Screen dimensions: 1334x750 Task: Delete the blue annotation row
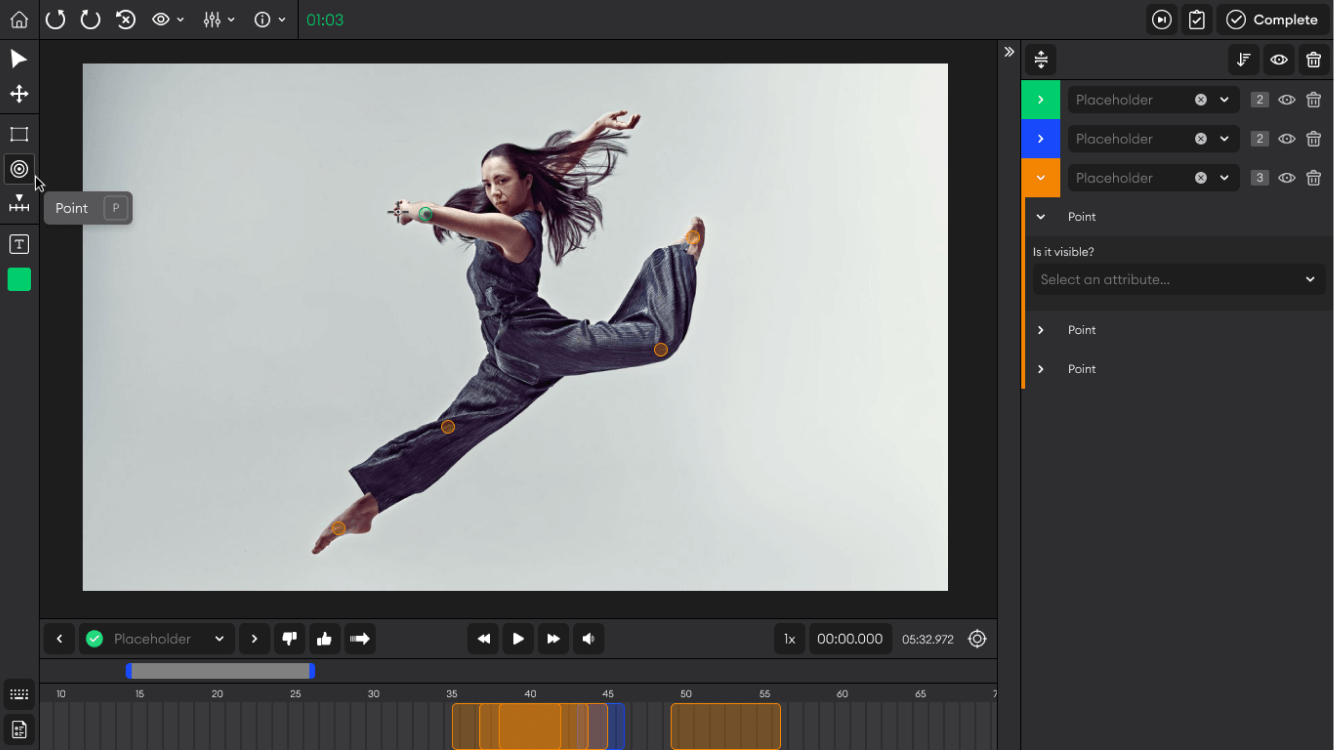coord(1314,139)
